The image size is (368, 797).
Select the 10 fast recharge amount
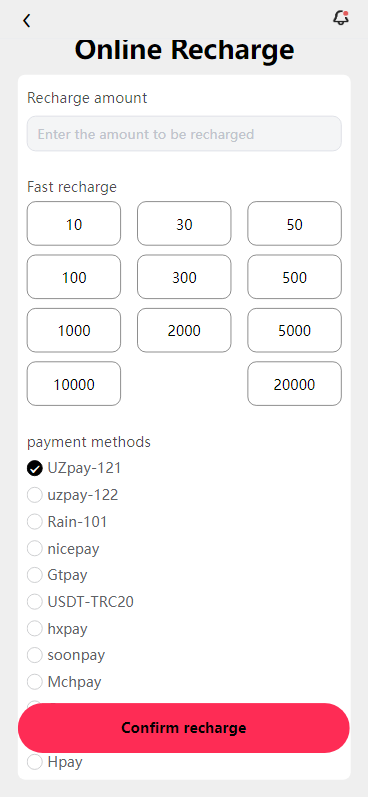74,224
